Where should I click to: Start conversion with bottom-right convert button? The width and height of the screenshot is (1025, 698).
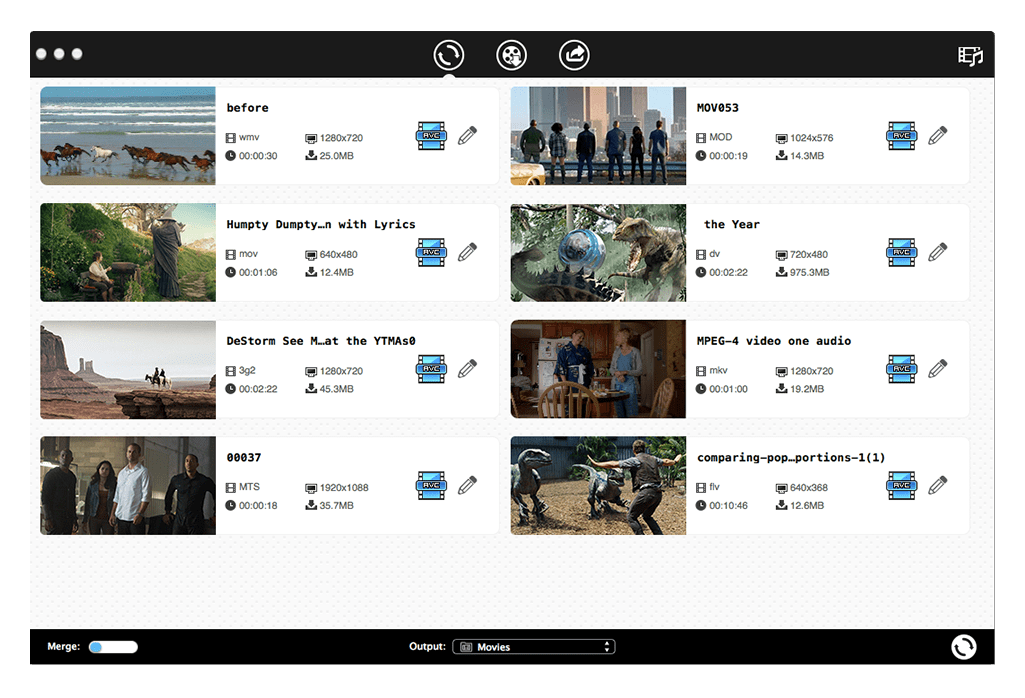click(964, 647)
